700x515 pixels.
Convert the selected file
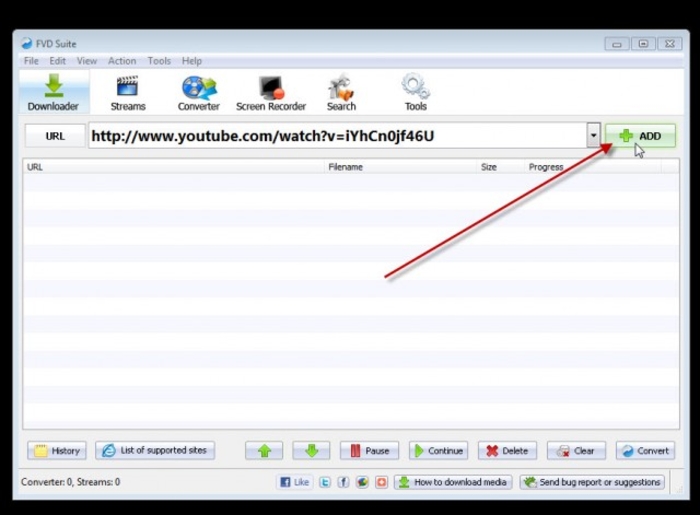click(x=646, y=451)
